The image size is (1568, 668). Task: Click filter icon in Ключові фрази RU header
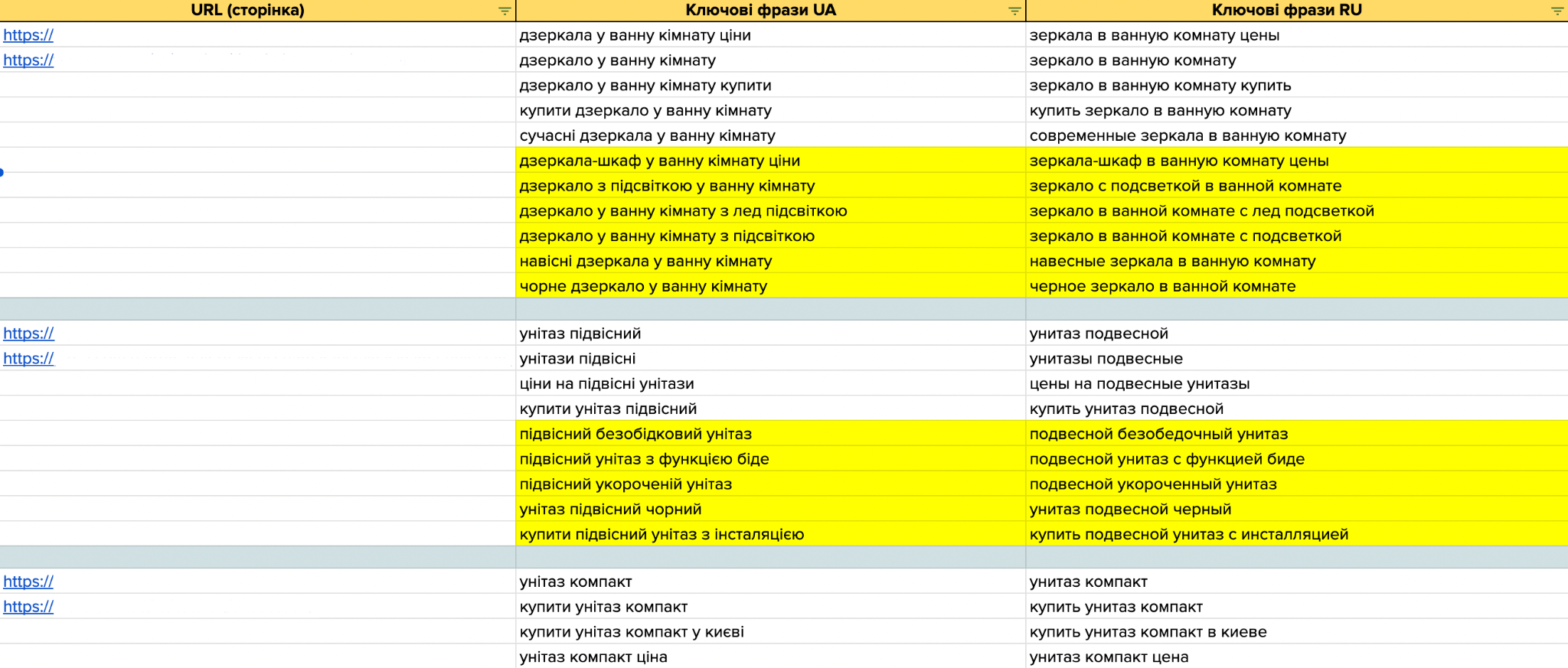[x=1557, y=11]
